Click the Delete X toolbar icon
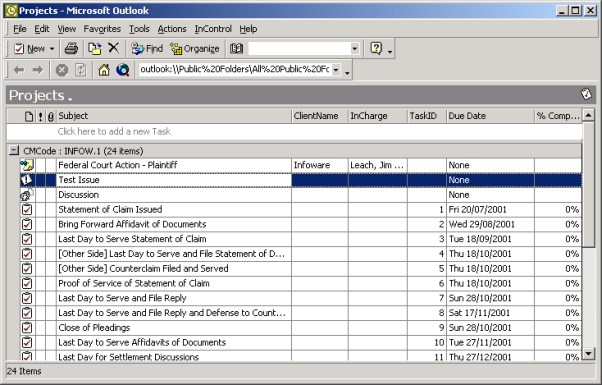The width and height of the screenshot is (602, 385). click(x=113, y=48)
